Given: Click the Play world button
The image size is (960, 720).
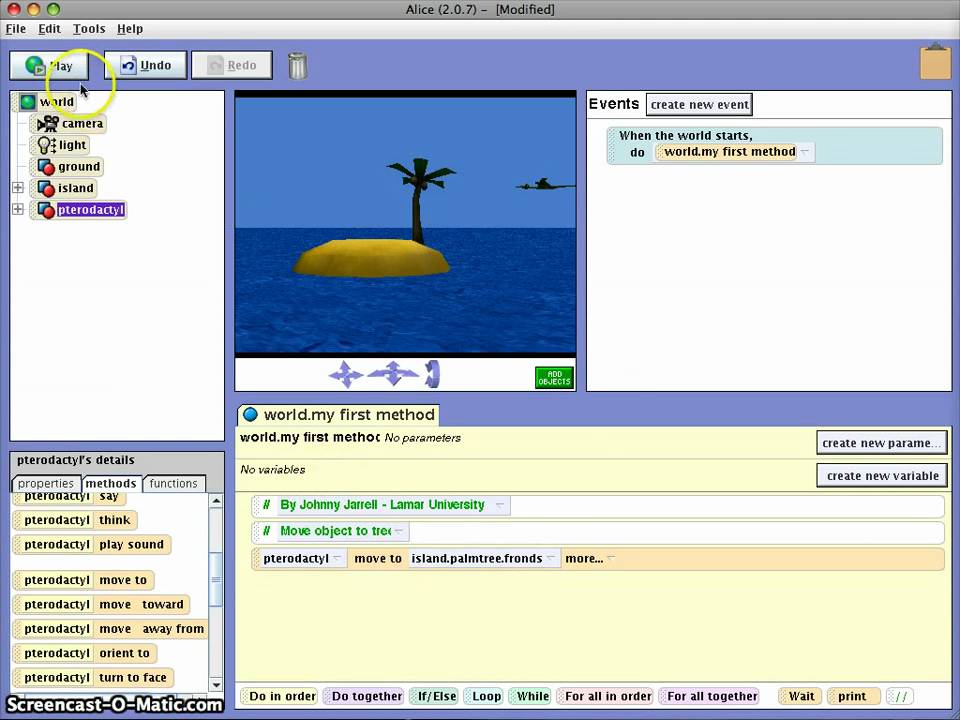Looking at the screenshot, I should [49, 66].
